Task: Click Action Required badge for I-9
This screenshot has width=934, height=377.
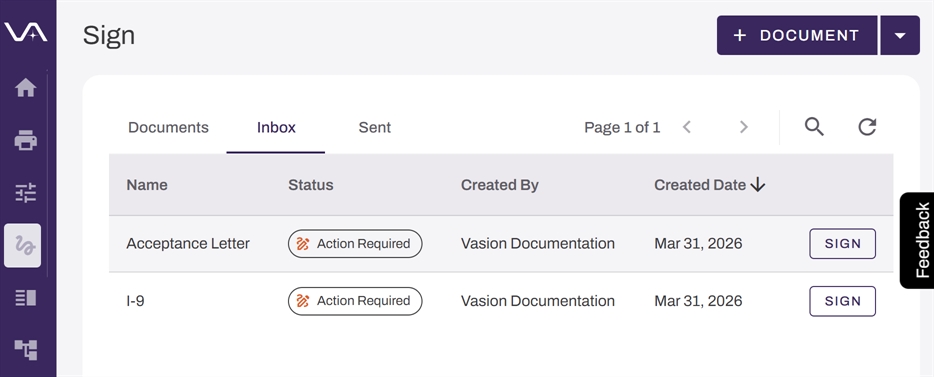Action: pos(355,301)
